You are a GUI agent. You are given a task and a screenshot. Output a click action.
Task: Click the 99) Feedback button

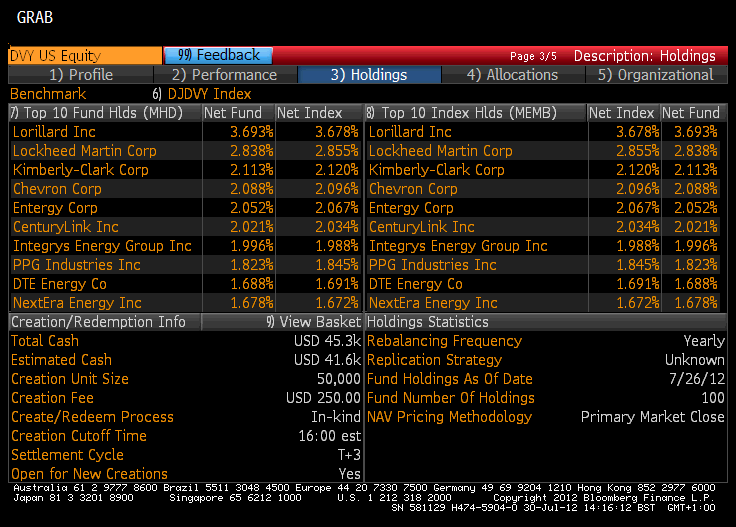point(218,55)
